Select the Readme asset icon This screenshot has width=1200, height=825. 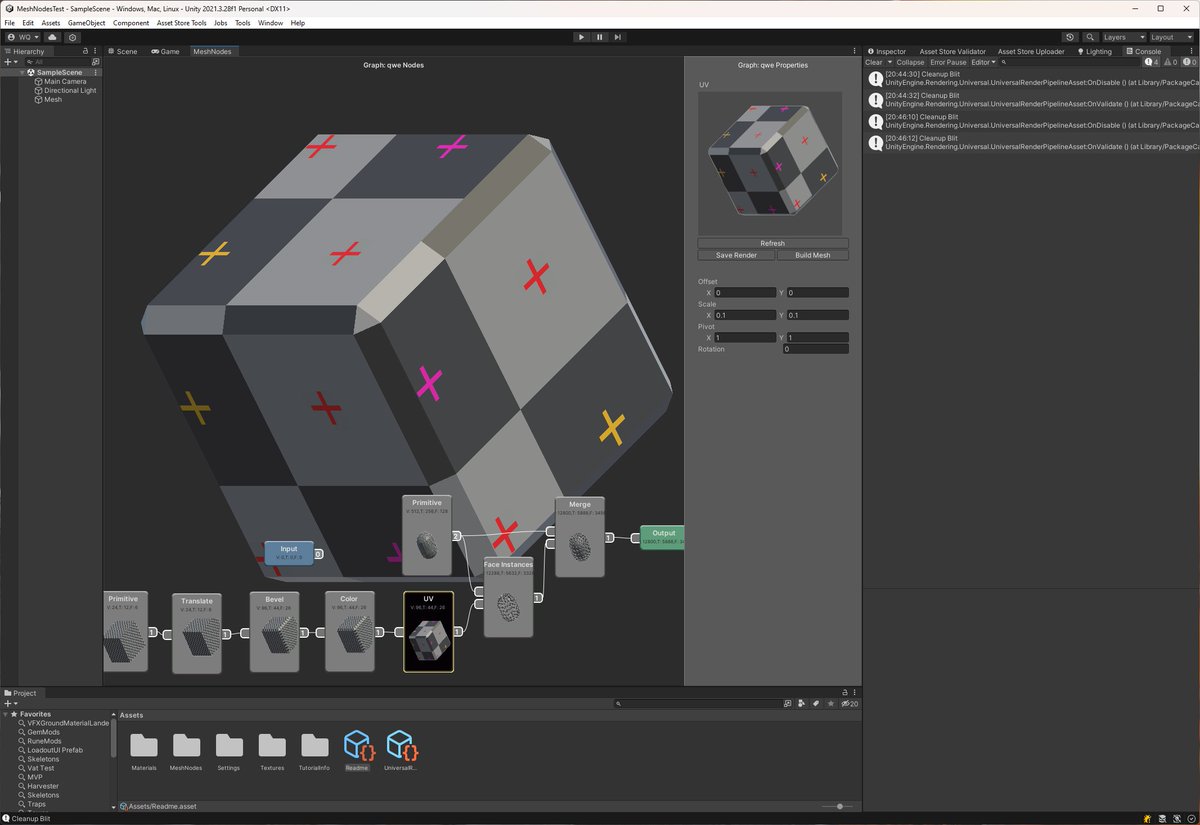pos(358,745)
